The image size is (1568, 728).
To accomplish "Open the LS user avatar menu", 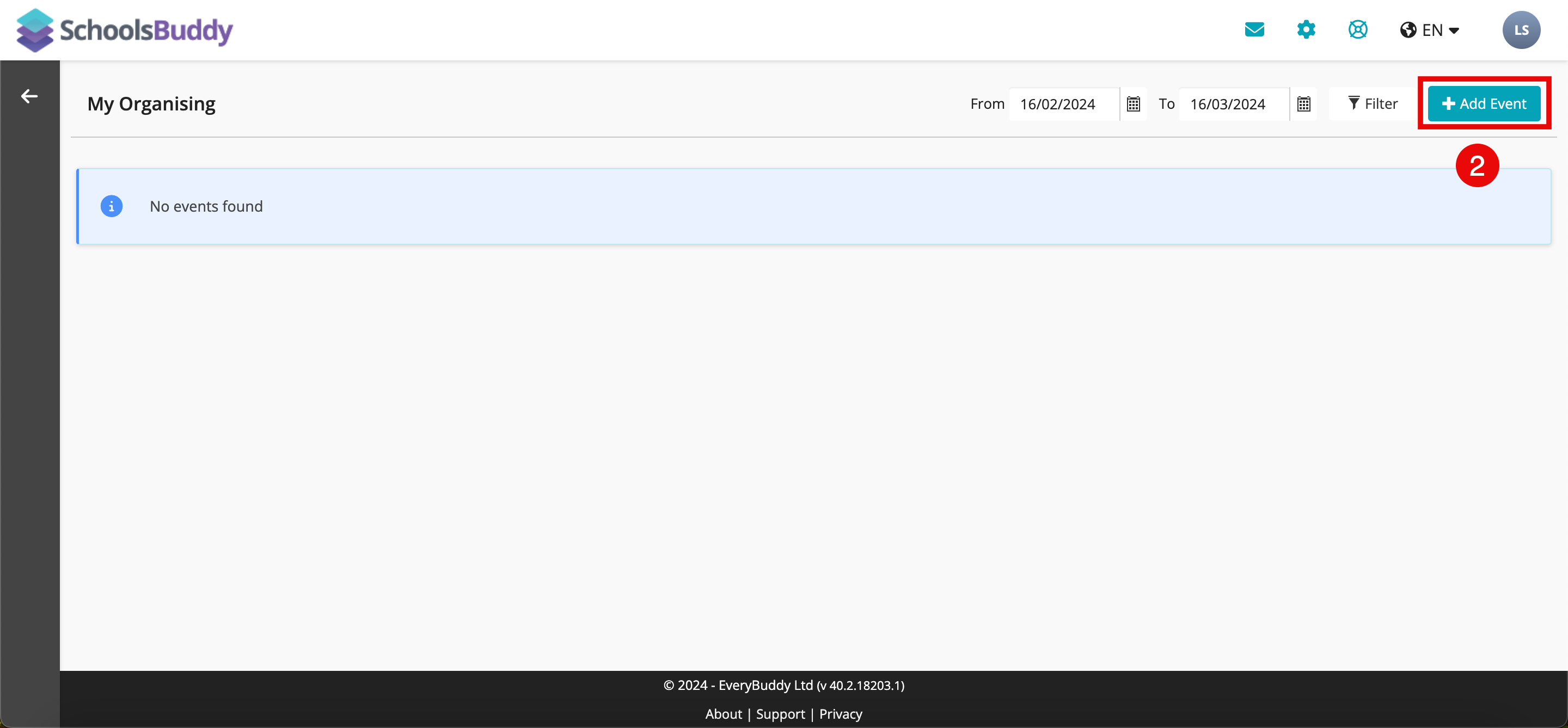I will click(1521, 30).
